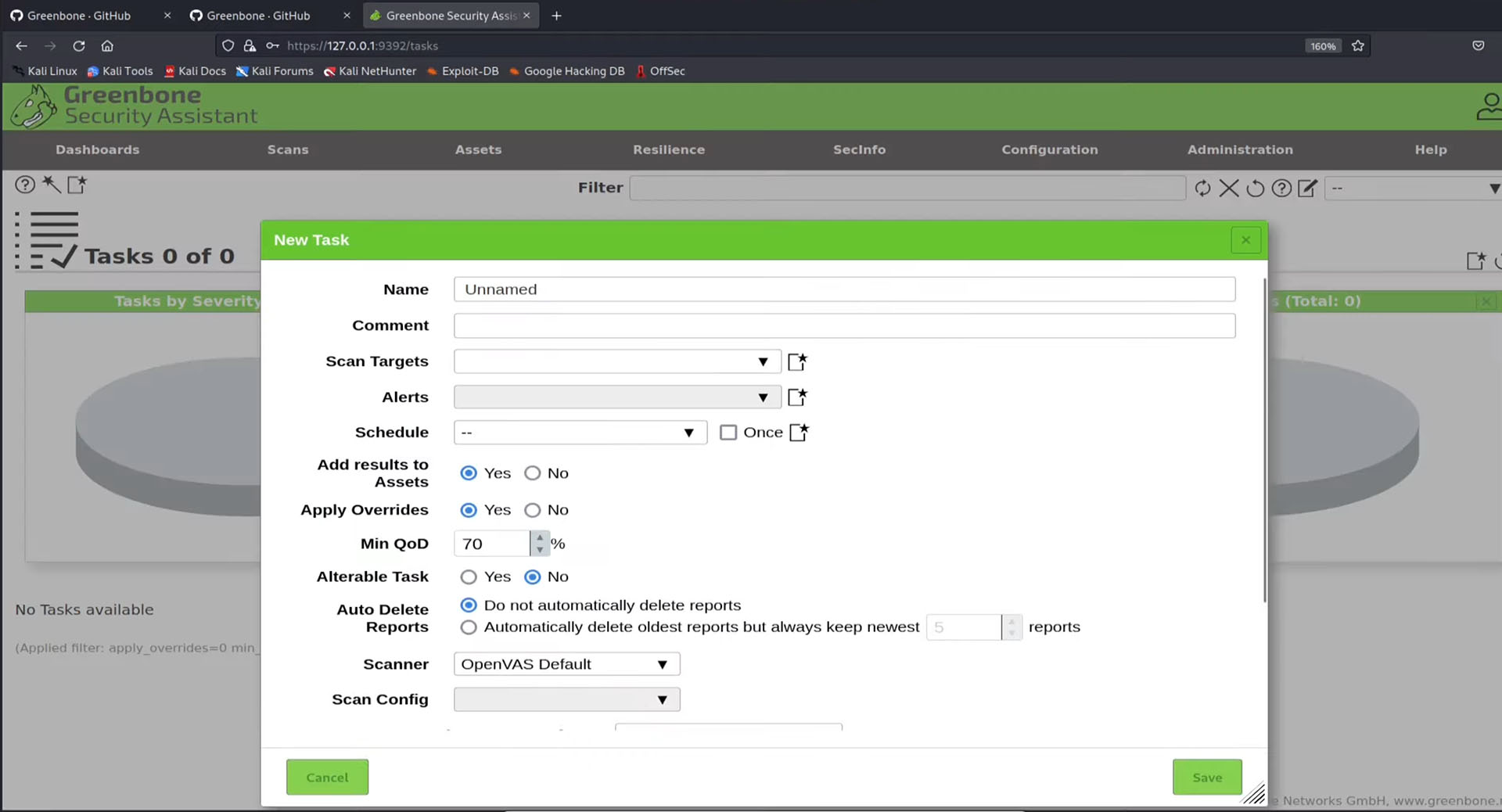Click reset to default filter icon

[x=1255, y=188]
